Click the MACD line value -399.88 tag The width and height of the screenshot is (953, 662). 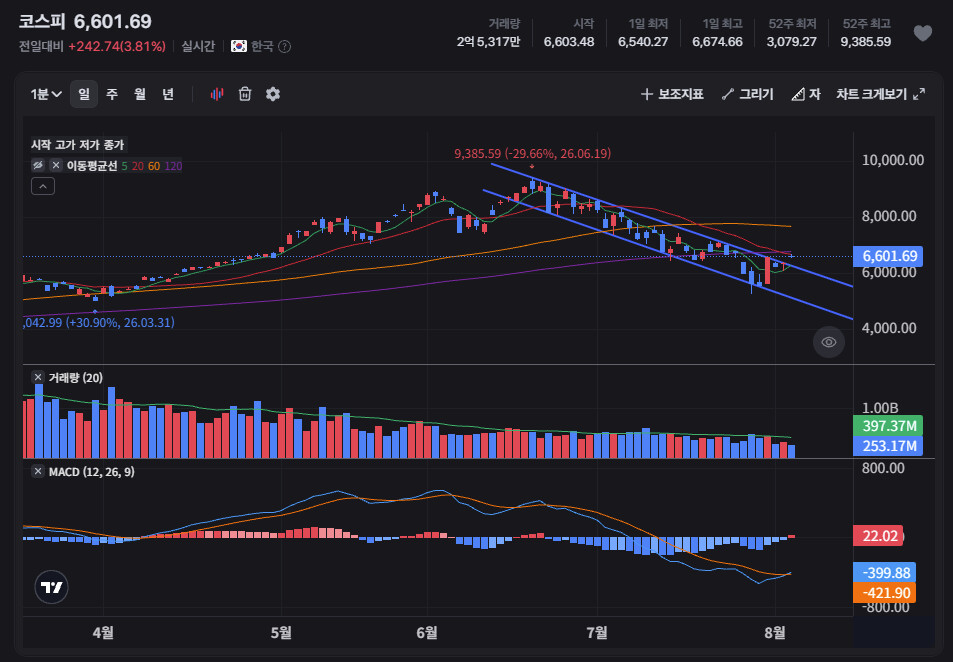click(x=884, y=573)
